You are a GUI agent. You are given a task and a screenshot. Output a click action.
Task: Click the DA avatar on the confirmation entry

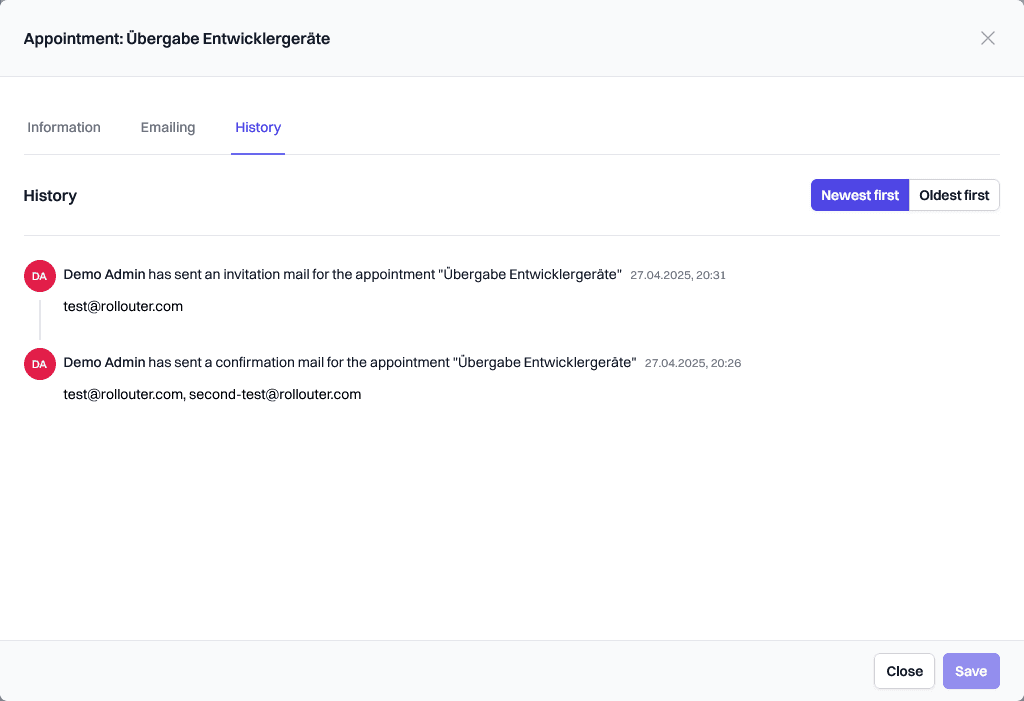coord(39,364)
